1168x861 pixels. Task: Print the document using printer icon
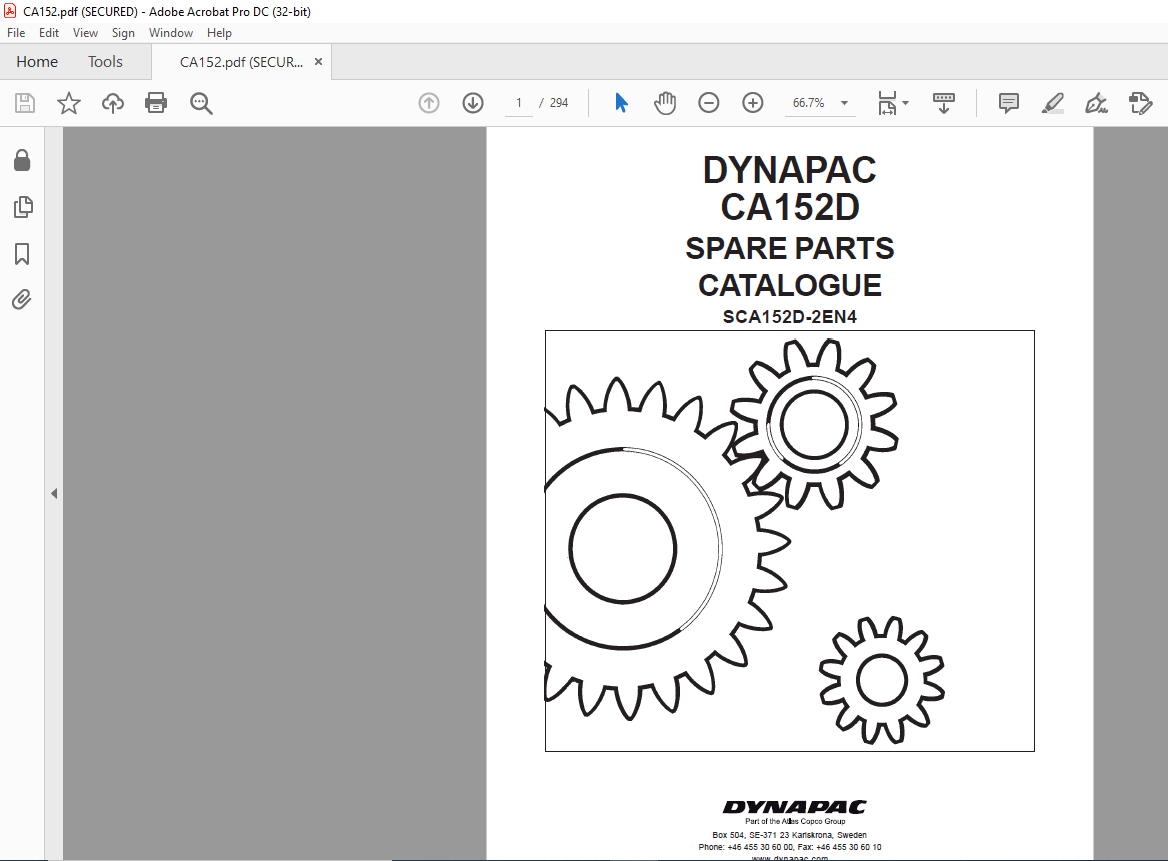coord(156,103)
